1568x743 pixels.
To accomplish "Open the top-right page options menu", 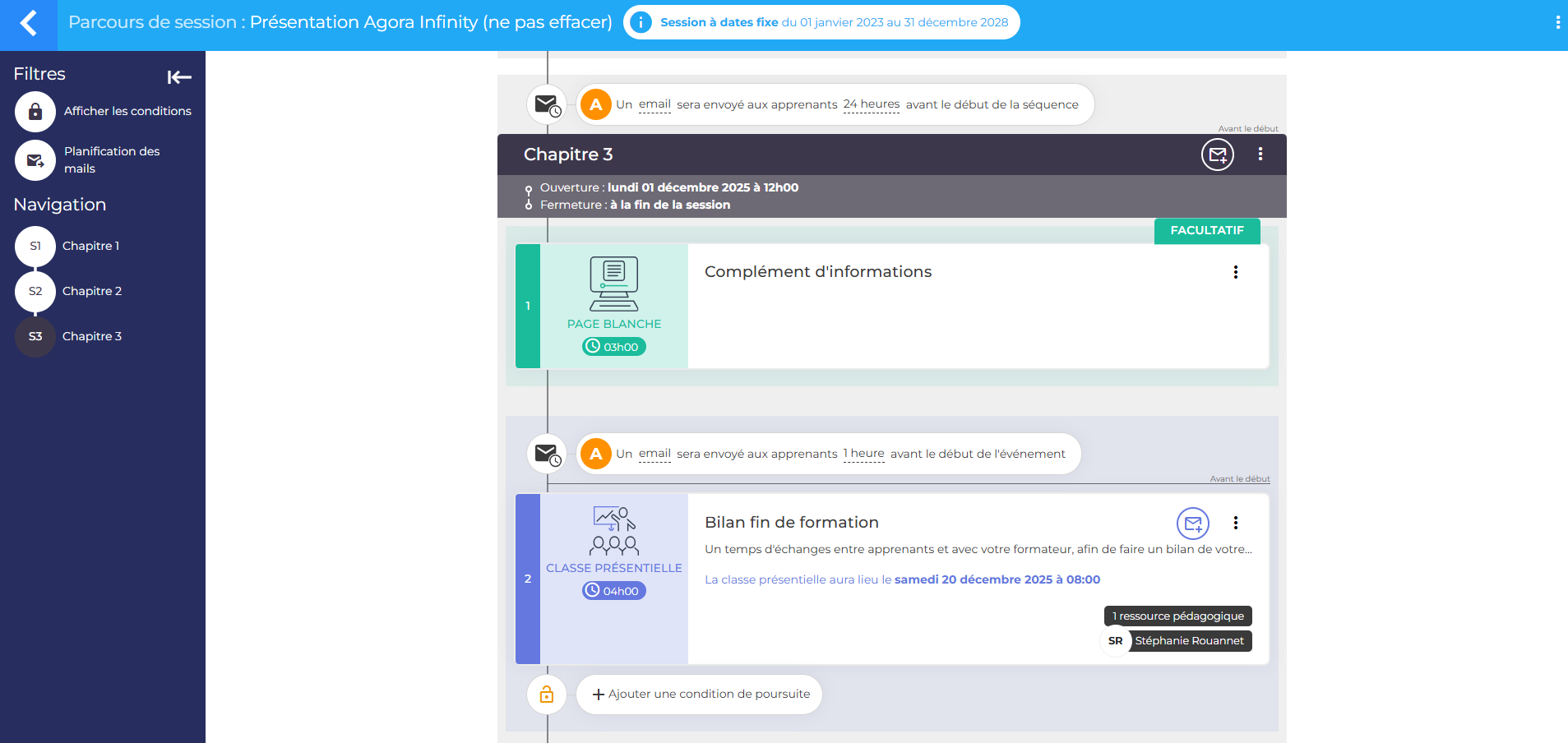I will pyautogui.click(x=1557, y=23).
